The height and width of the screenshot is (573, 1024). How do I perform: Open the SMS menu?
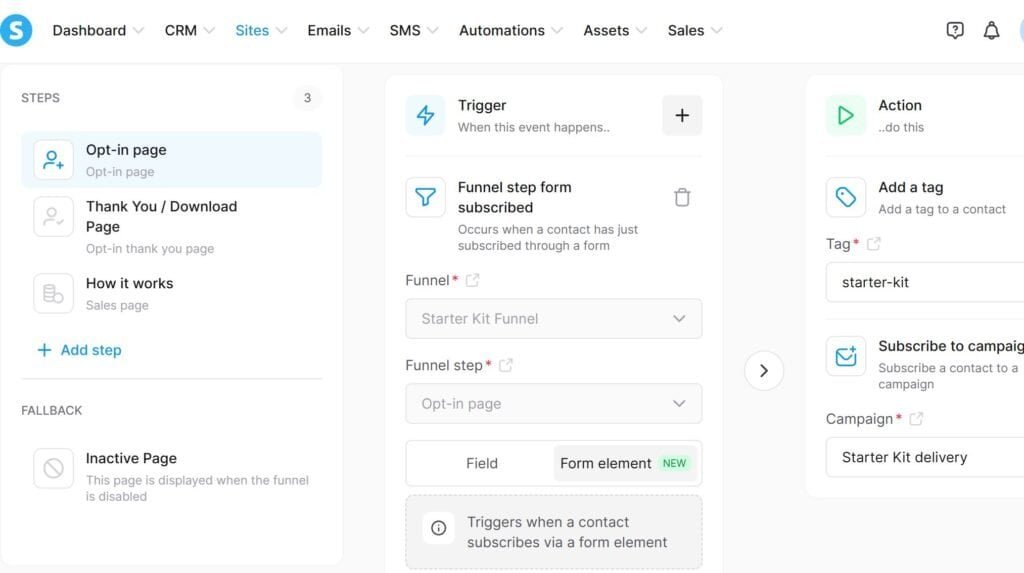pyautogui.click(x=414, y=30)
